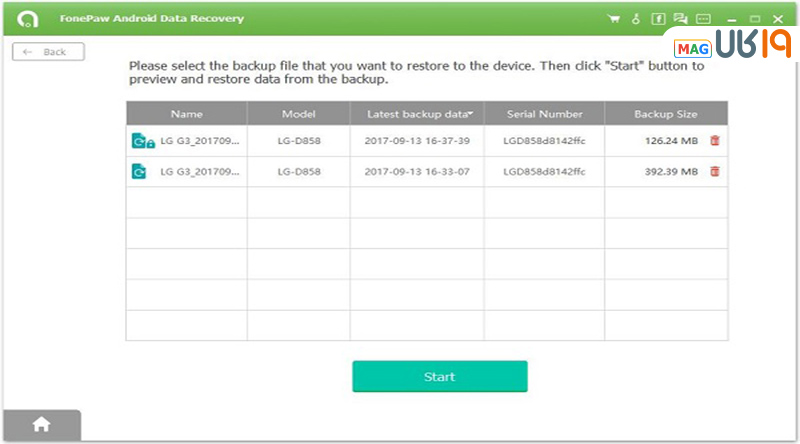
Task: Click the encrypted backup file icon
Action: click(x=142, y=141)
